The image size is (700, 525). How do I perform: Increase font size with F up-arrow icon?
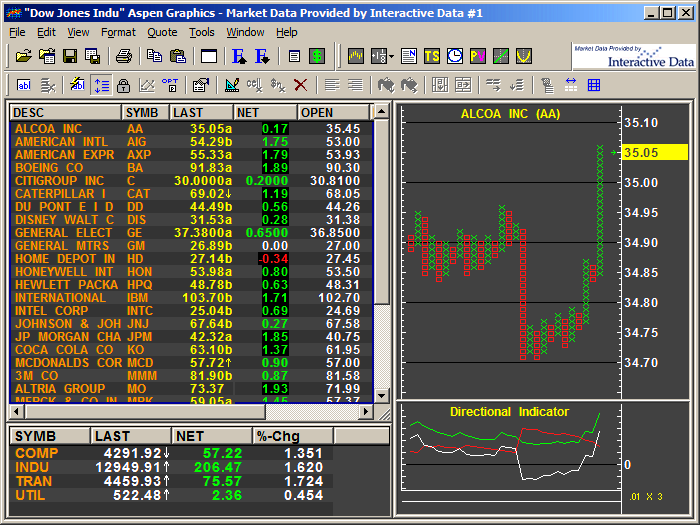click(x=239, y=56)
